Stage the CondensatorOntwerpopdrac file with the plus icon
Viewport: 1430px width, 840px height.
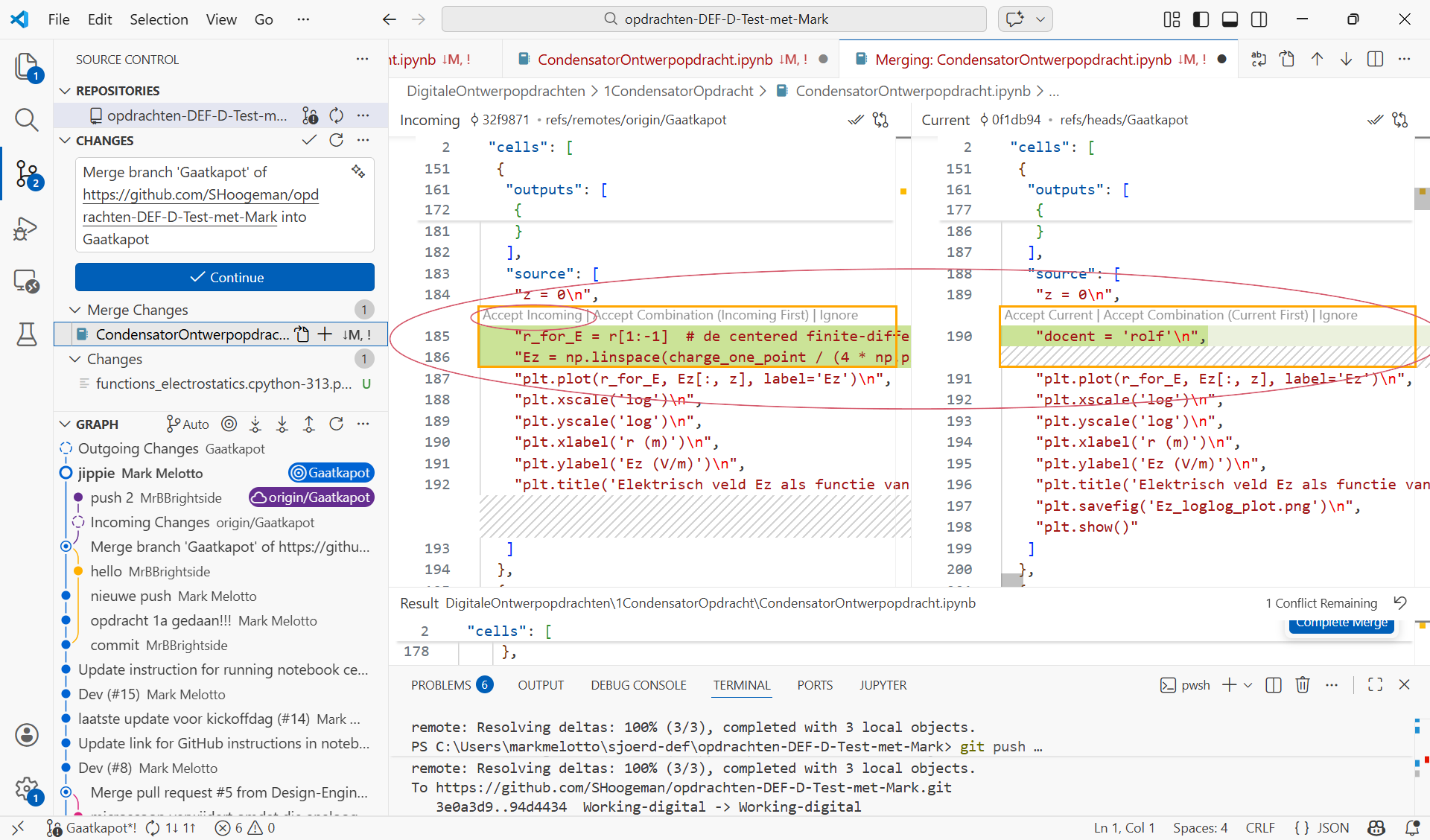pos(325,334)
